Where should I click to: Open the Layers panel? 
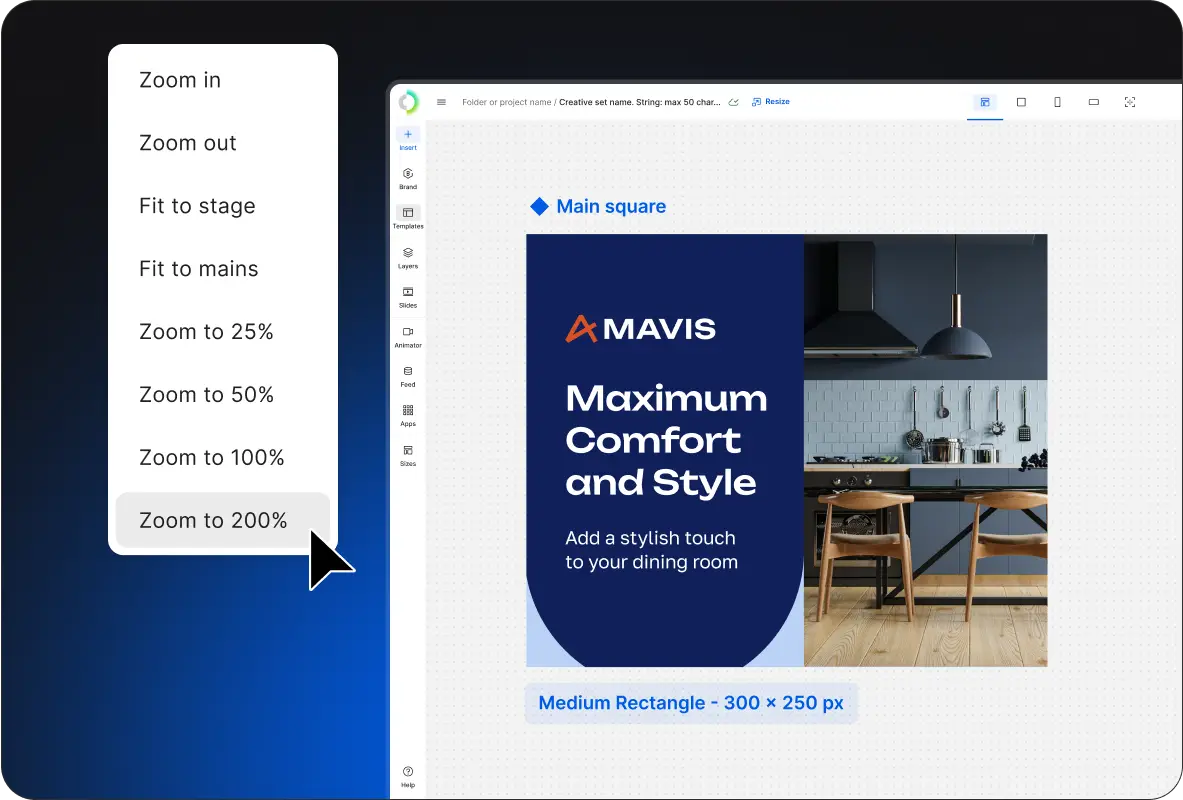[408, 258]
